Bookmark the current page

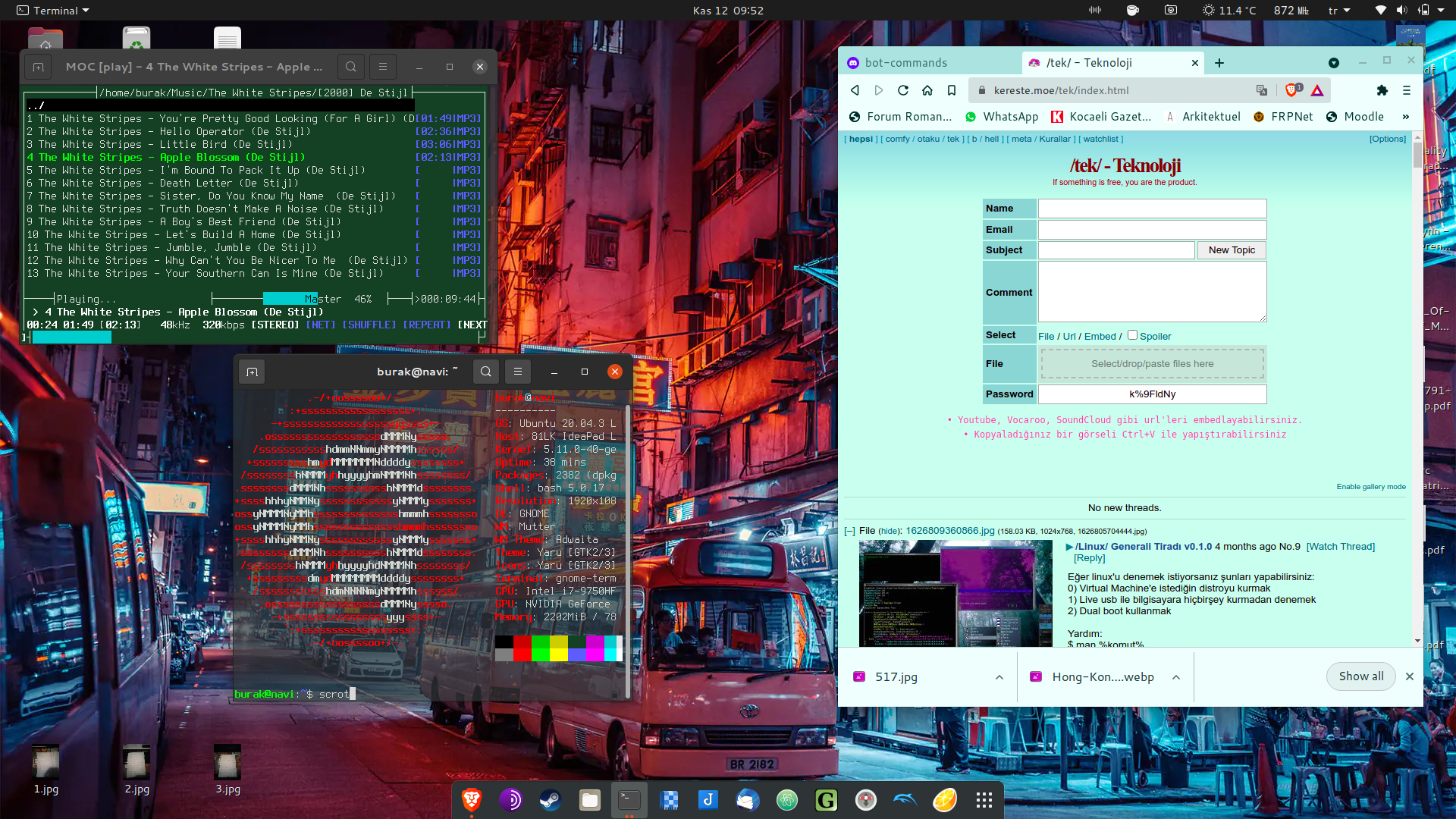point(951,90)
